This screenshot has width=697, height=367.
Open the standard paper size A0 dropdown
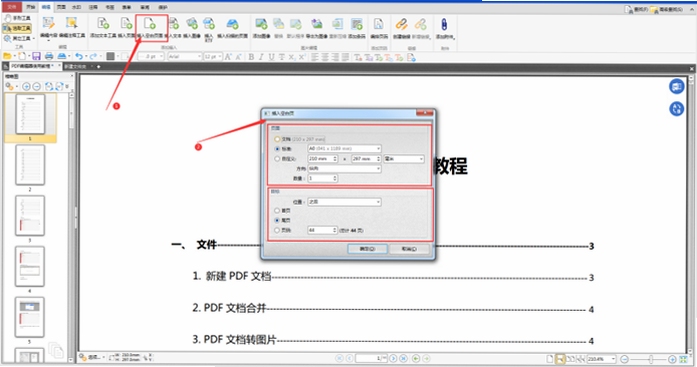pyautogui.click(x=344, y=148)
